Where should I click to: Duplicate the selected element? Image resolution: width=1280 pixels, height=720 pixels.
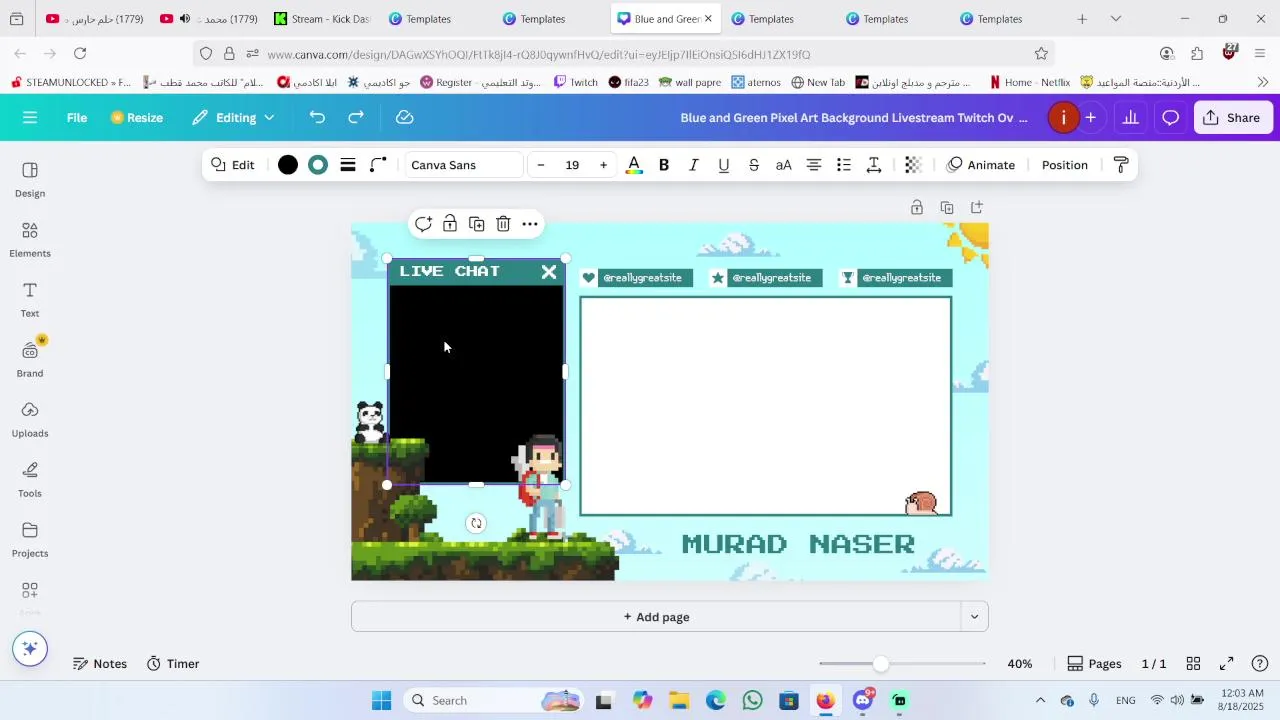click(477, 224)
